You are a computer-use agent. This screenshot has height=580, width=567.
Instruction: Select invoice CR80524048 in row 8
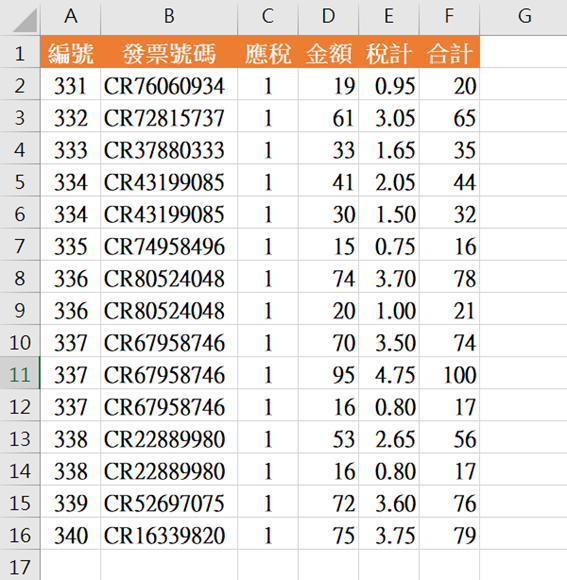169,277
